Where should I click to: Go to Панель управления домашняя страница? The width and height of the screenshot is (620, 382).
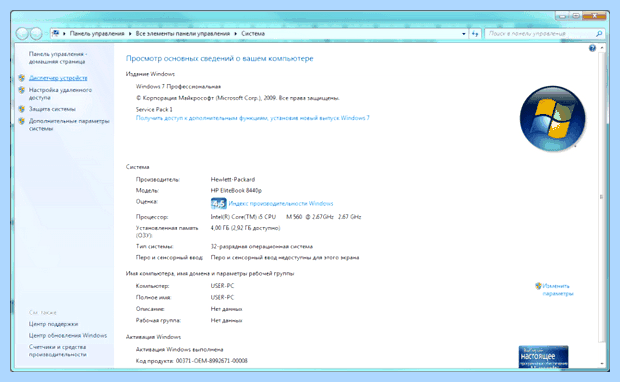(x=58, y=58)
